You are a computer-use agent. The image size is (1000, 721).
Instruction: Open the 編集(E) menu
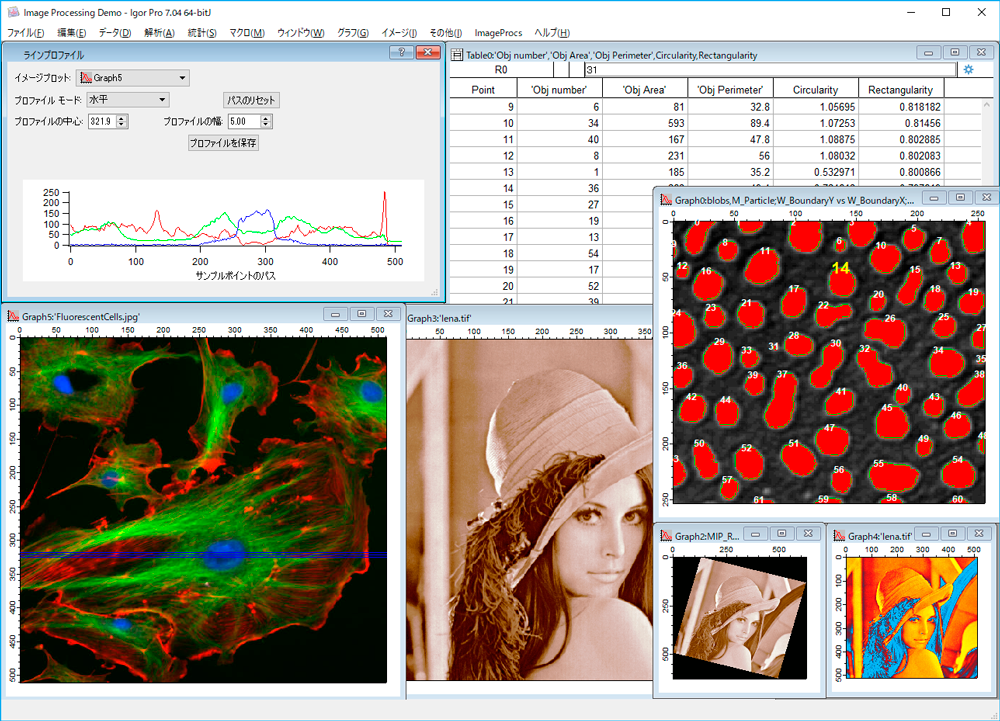[71, 33]
